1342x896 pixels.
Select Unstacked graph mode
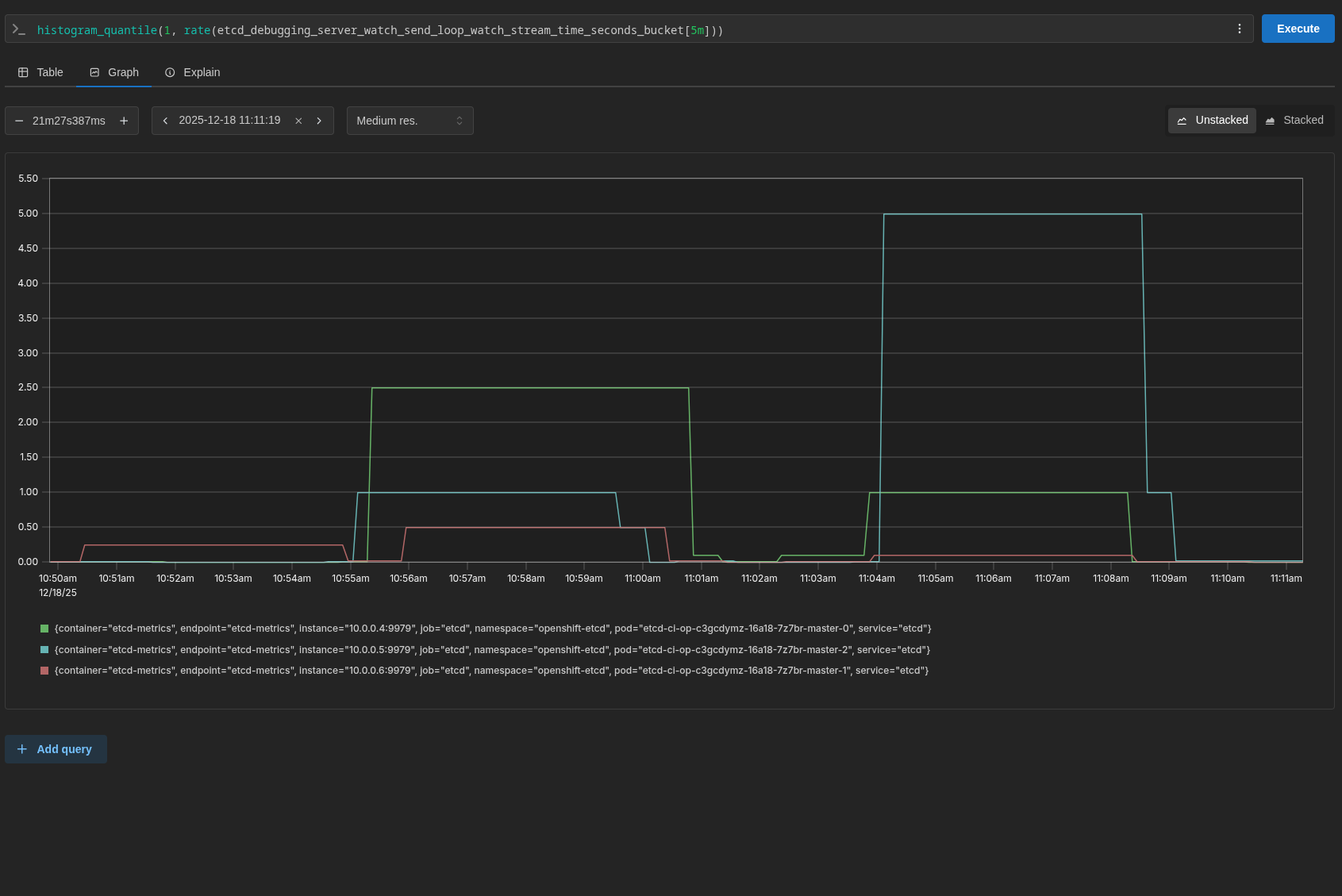1212,121
